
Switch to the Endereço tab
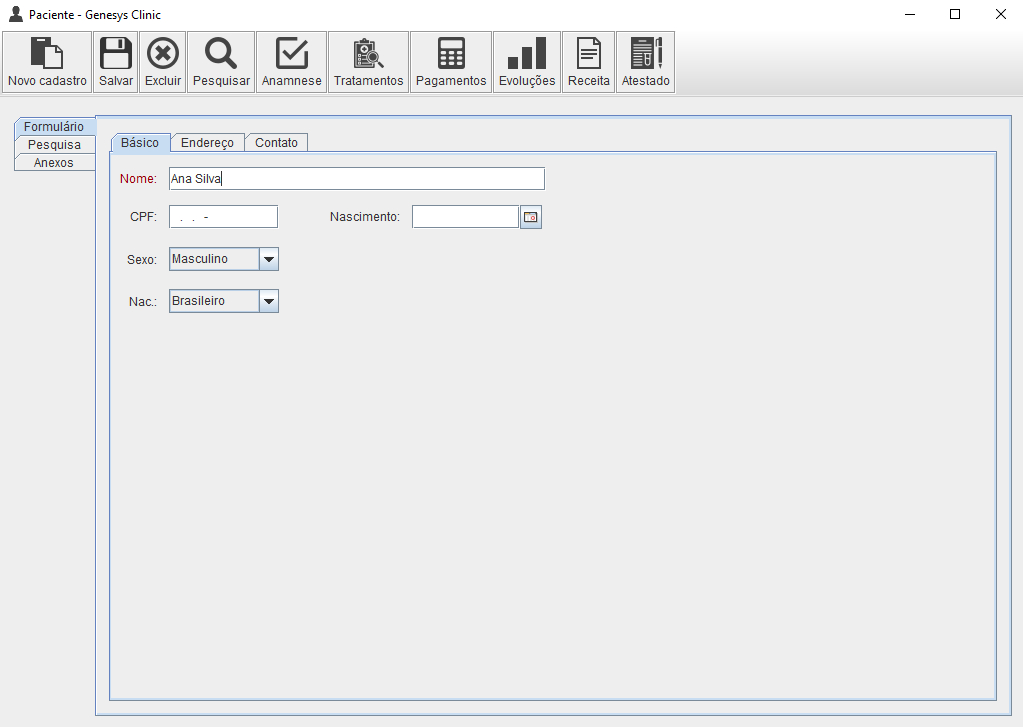[x=207, y=143]
